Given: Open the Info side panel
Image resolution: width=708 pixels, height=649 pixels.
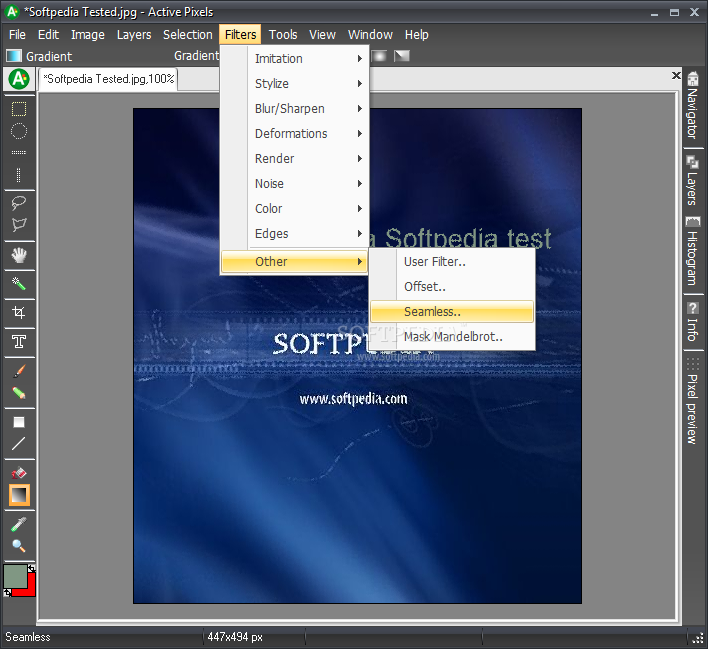Looking at the screenshot, I should (x=693, y=322).
